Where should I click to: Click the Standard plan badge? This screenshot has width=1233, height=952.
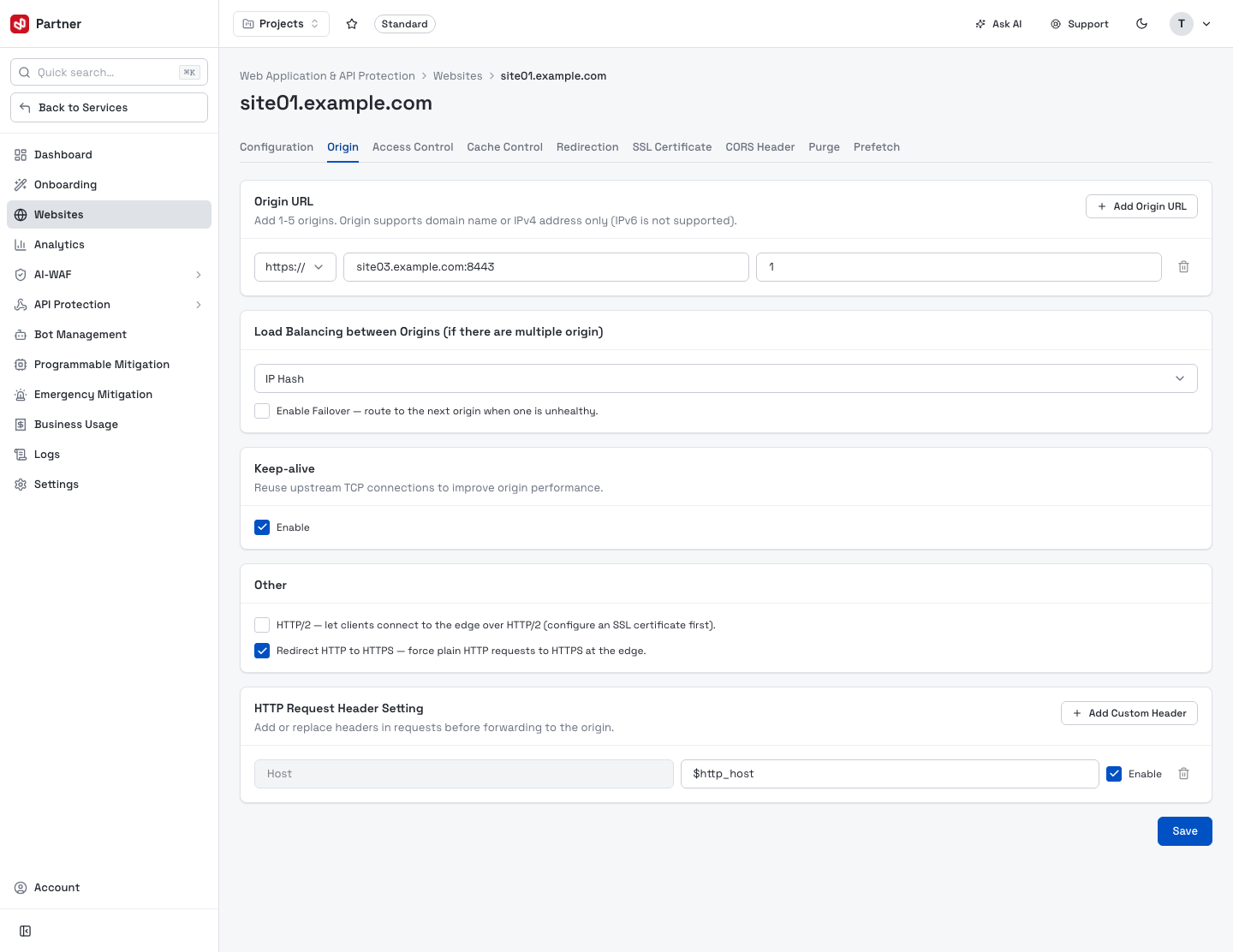pos(405,24)
